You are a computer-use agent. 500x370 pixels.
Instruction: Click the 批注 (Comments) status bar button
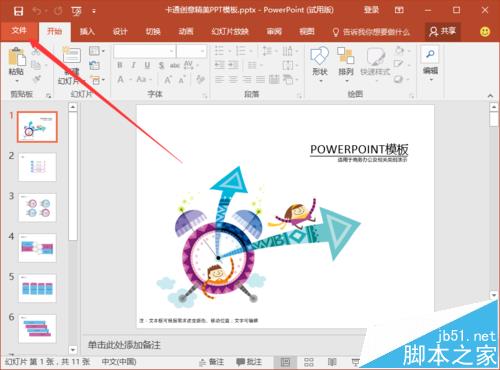pos(249,362)
